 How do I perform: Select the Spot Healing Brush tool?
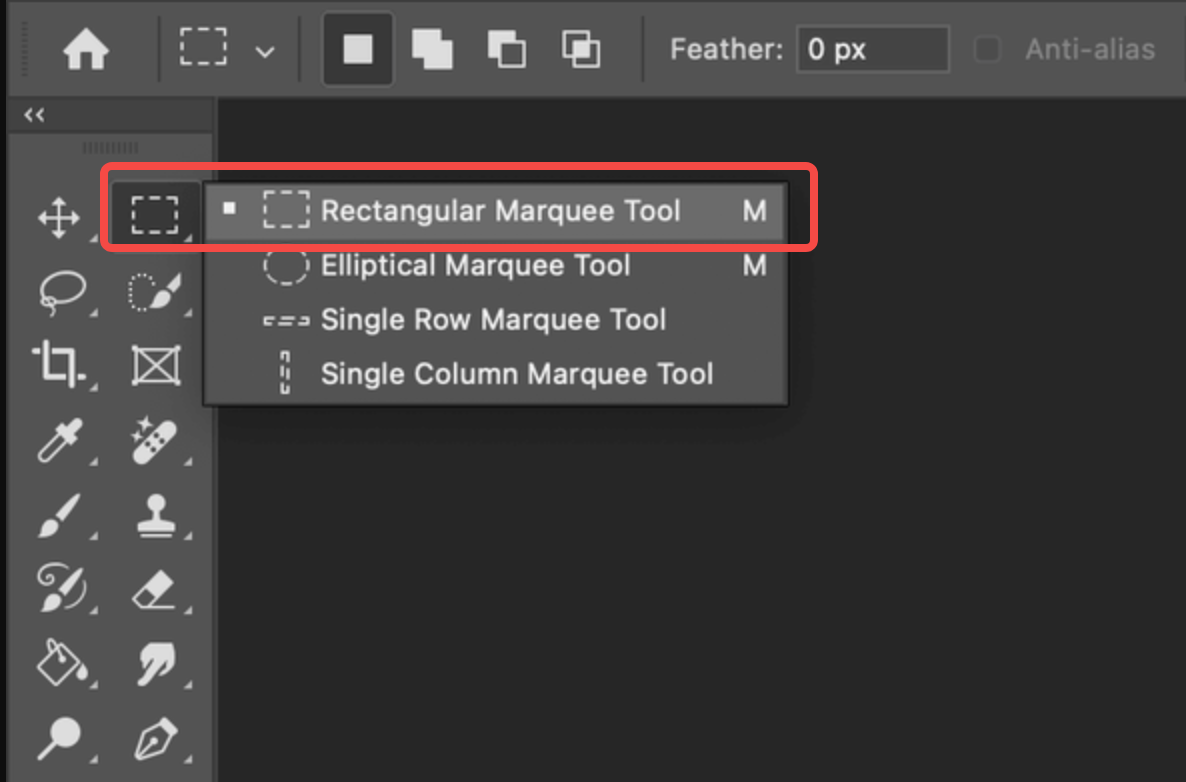157,440
